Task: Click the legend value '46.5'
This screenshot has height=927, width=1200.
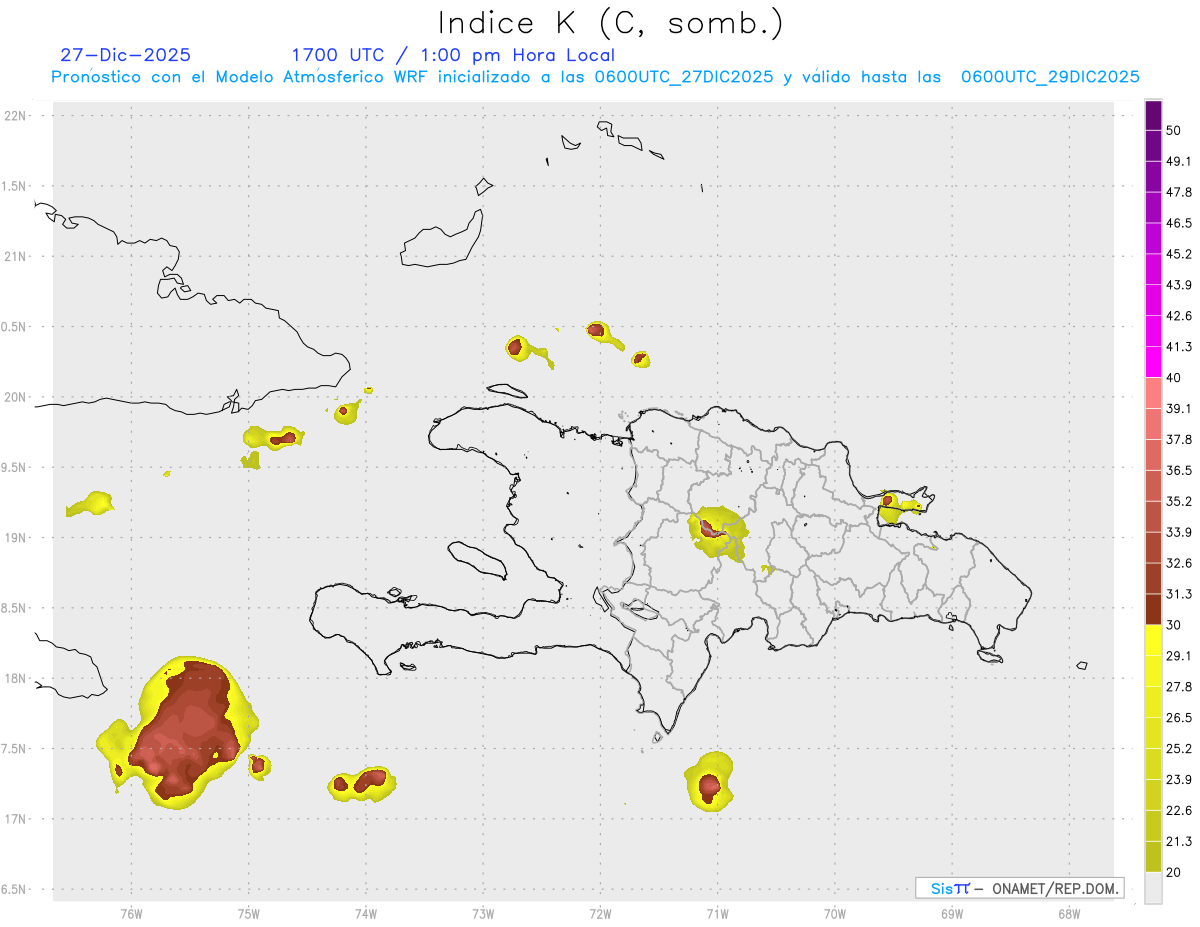Action: (x=1179, y=224)
